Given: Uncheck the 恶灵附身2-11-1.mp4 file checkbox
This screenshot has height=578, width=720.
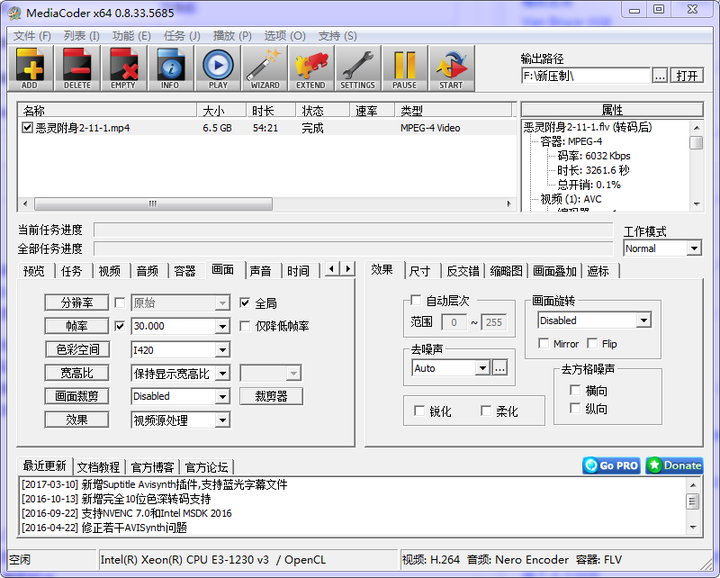Looking at the screenshot, I should point(27,128).
